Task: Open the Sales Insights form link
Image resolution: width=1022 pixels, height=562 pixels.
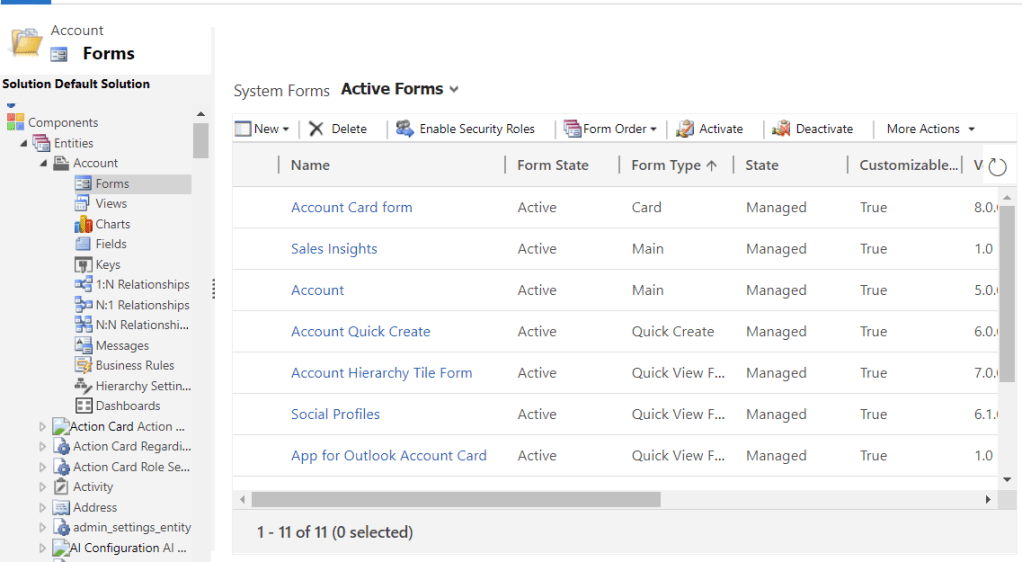Action: click(334, 249)
